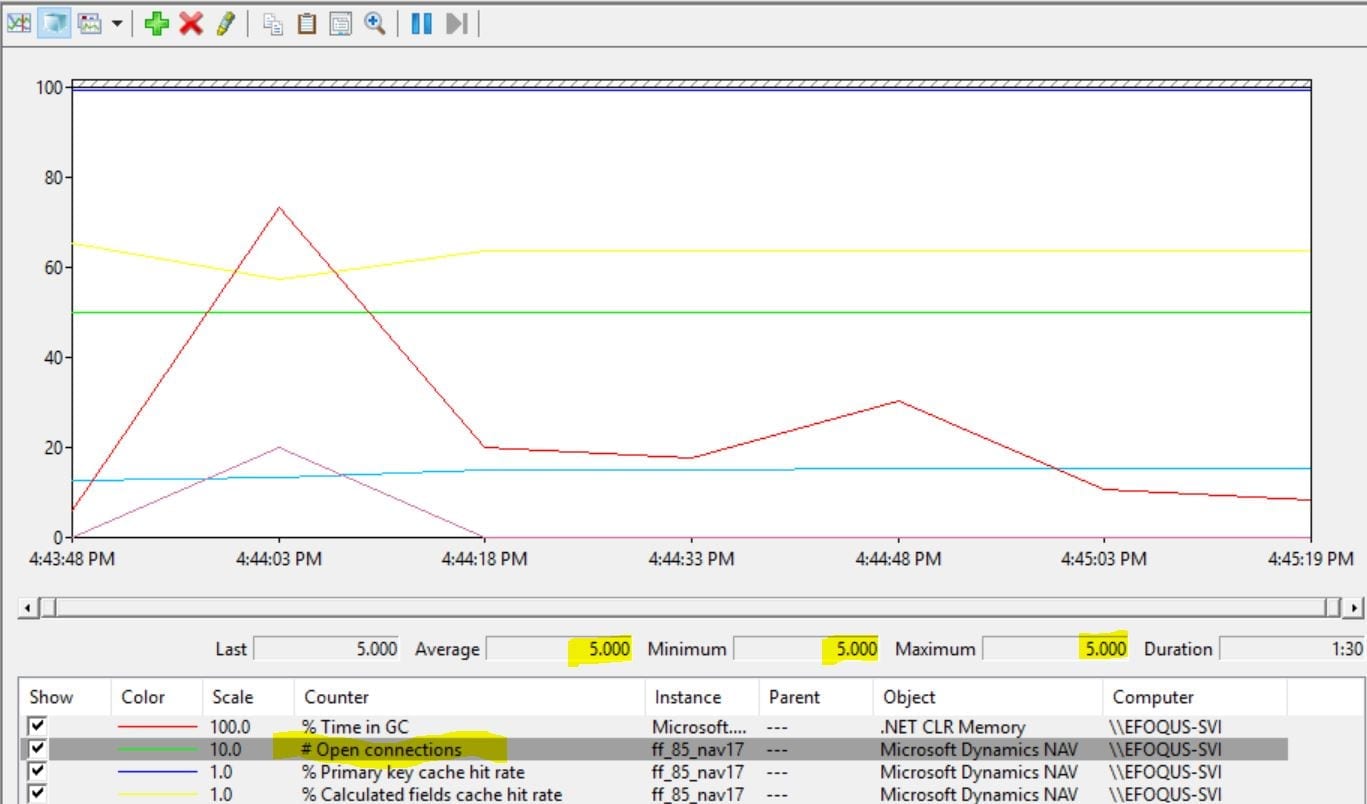Uncheck Show for % Calculated fields cache hit rate
1367x804 pixels.
(x=38, y=795)
